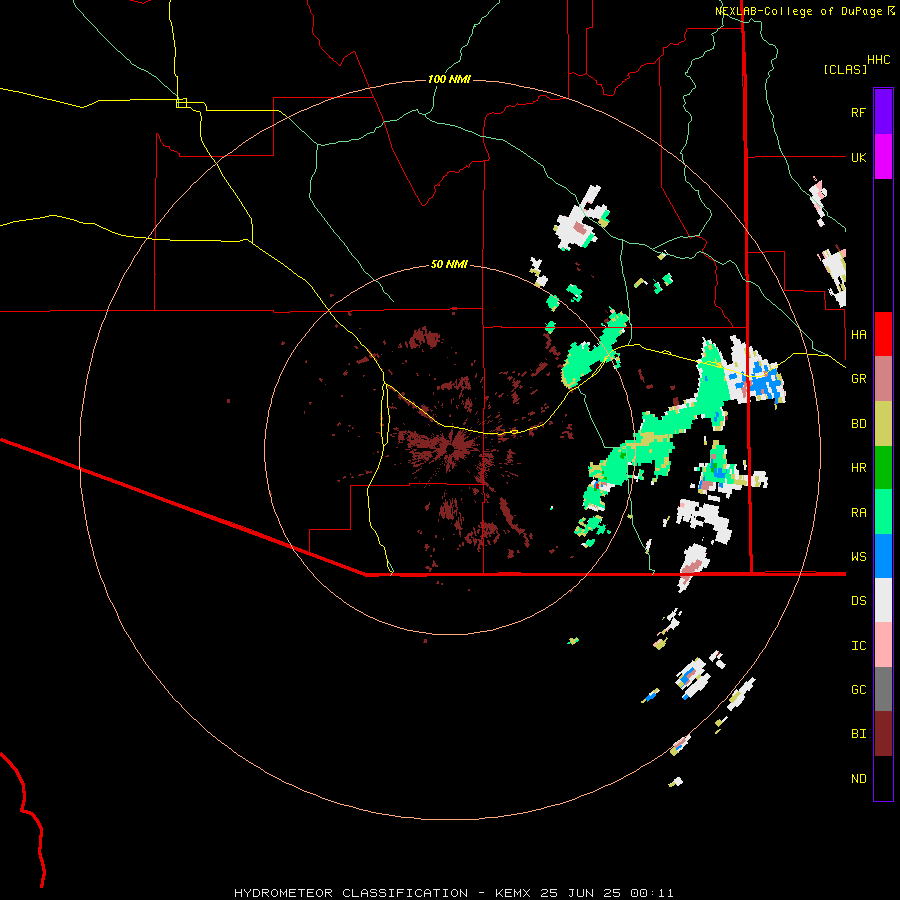Click the BD legend label
The image size is (900, 900).
click(x=858, y=424)
